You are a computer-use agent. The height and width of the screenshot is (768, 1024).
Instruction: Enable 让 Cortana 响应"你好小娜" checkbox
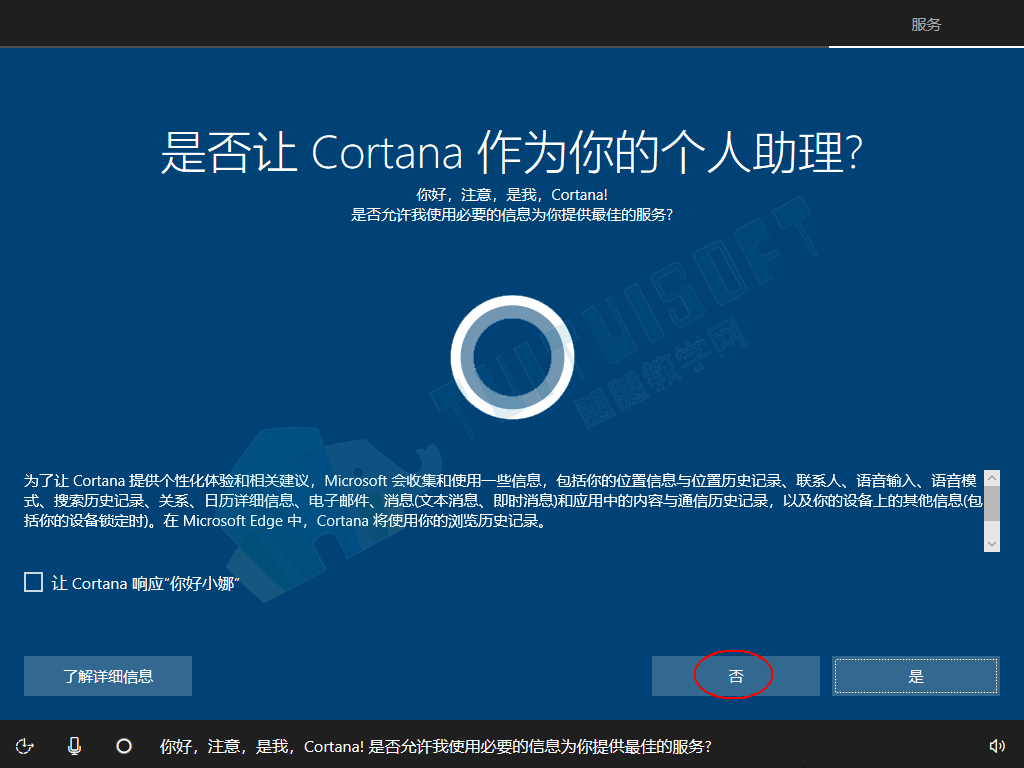pos(33,582)
